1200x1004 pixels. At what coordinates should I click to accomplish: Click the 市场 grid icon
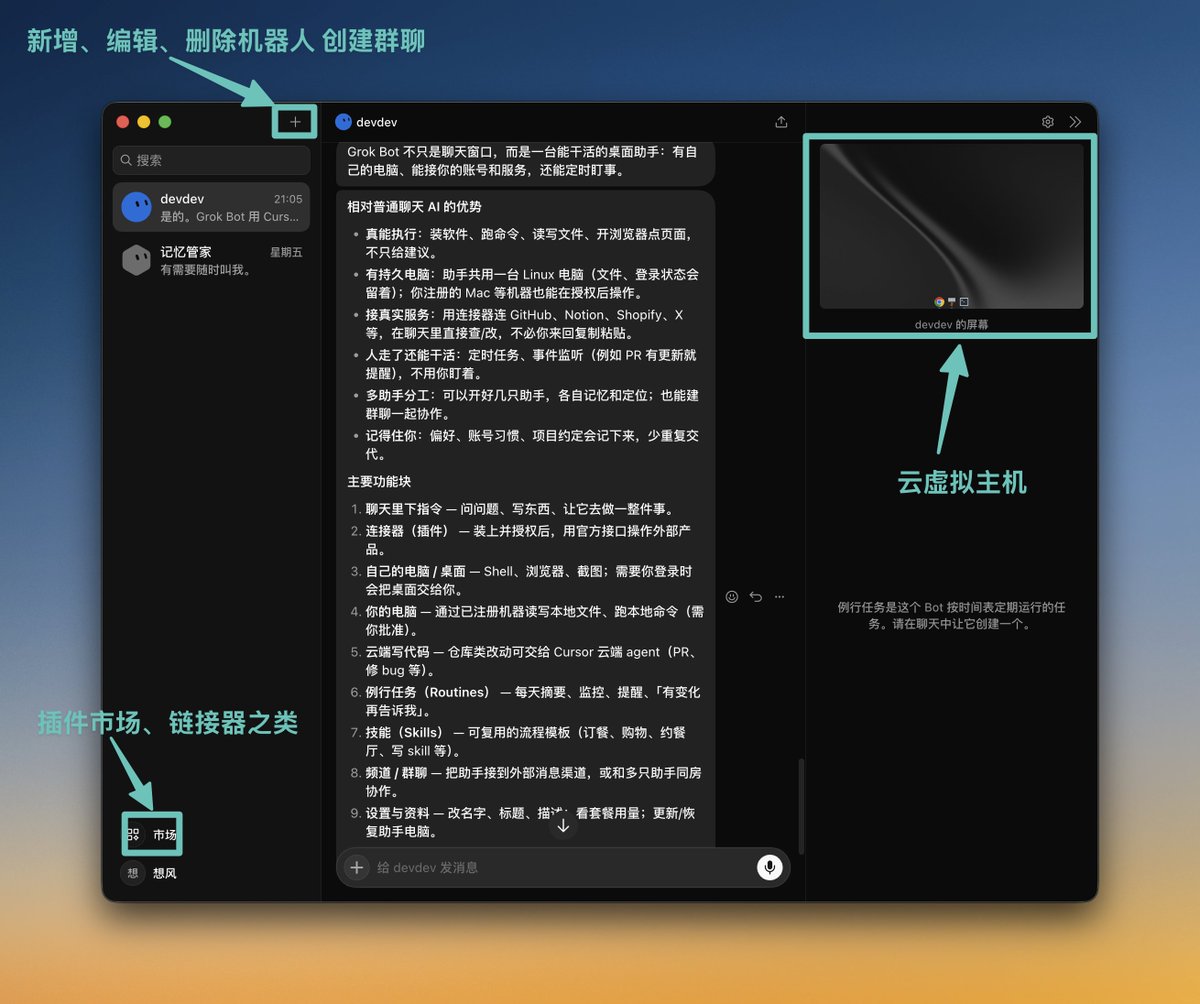[133, 835]
